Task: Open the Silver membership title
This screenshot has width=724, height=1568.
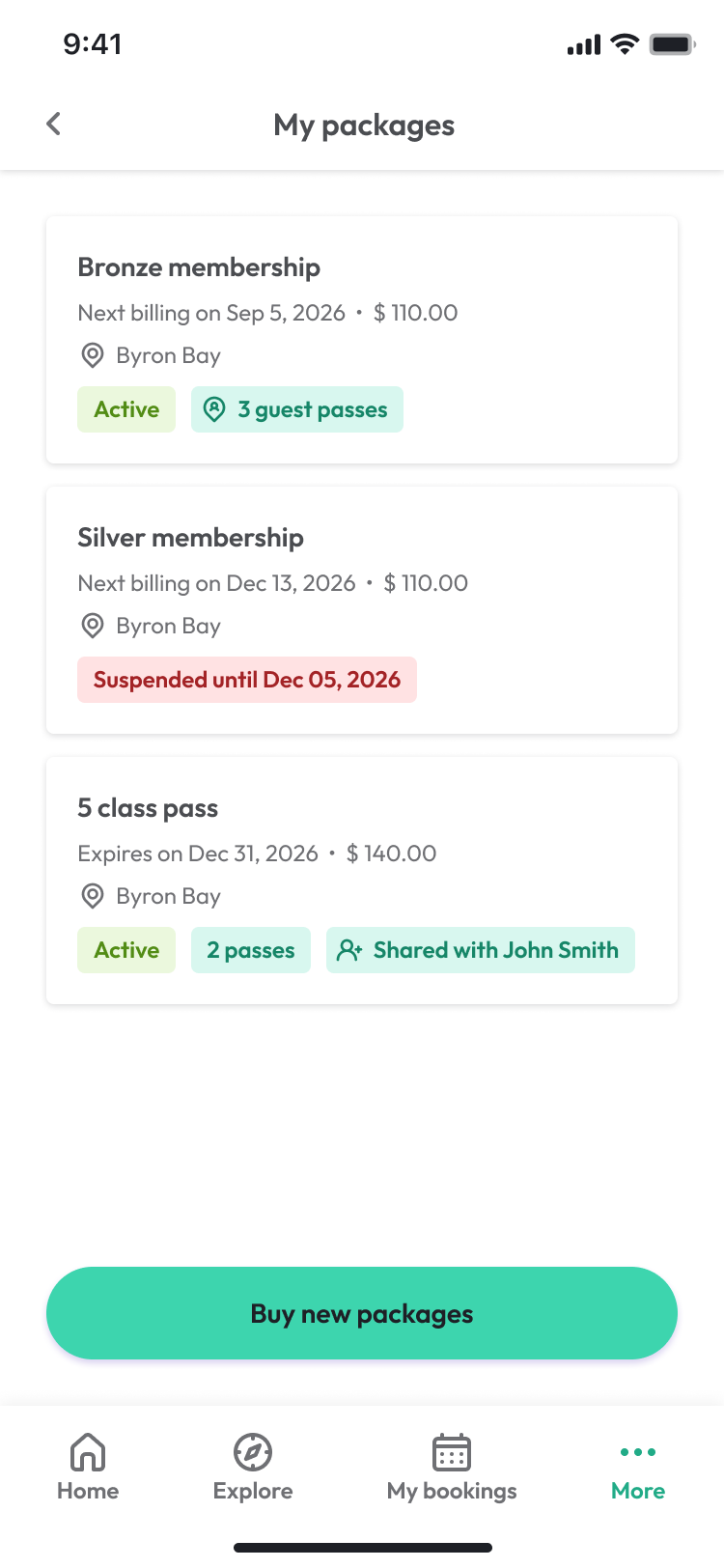Action: (x=190, y=538)
